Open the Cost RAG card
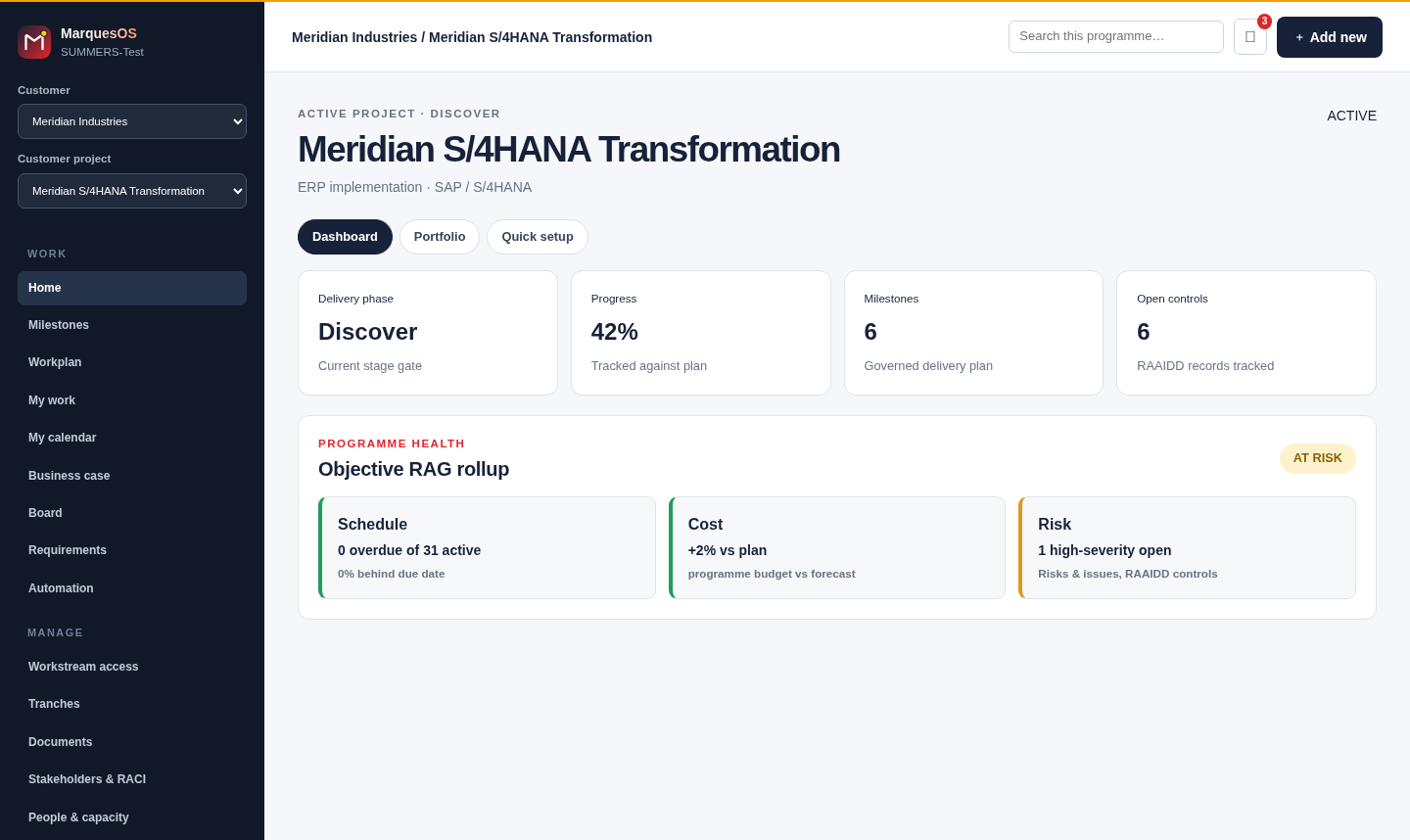 coord(837,548)
